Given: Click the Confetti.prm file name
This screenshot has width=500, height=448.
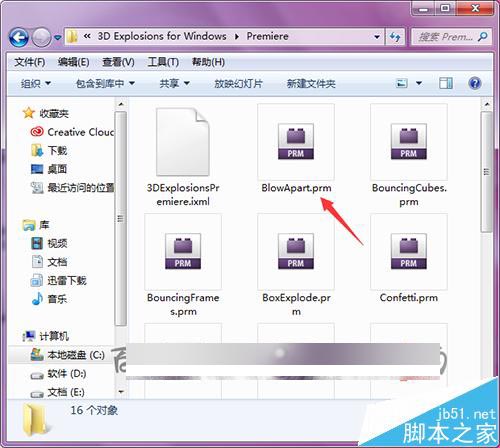Looking at the screenshot, I should [x=409, y=298].
